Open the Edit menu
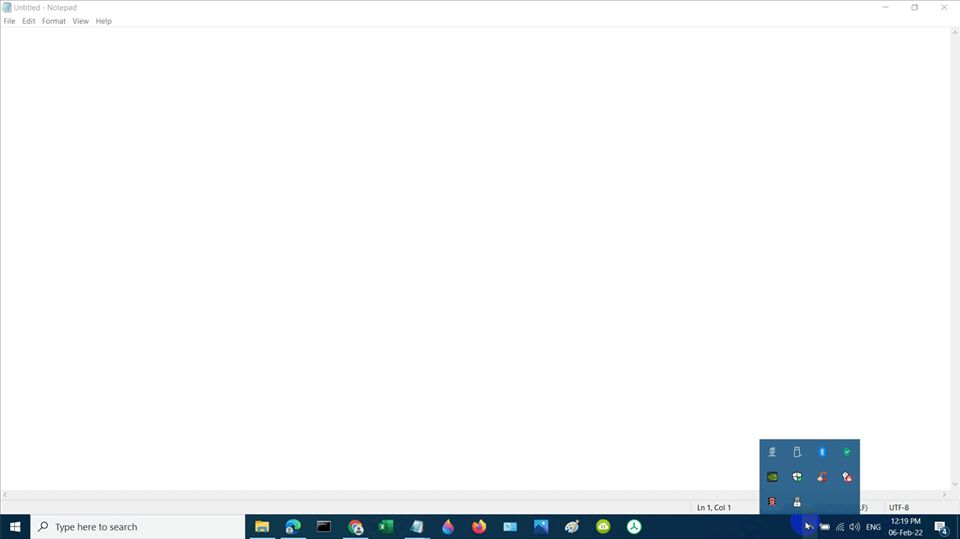The width and height of the screenshot is (960, 539). tap(29, 21)
